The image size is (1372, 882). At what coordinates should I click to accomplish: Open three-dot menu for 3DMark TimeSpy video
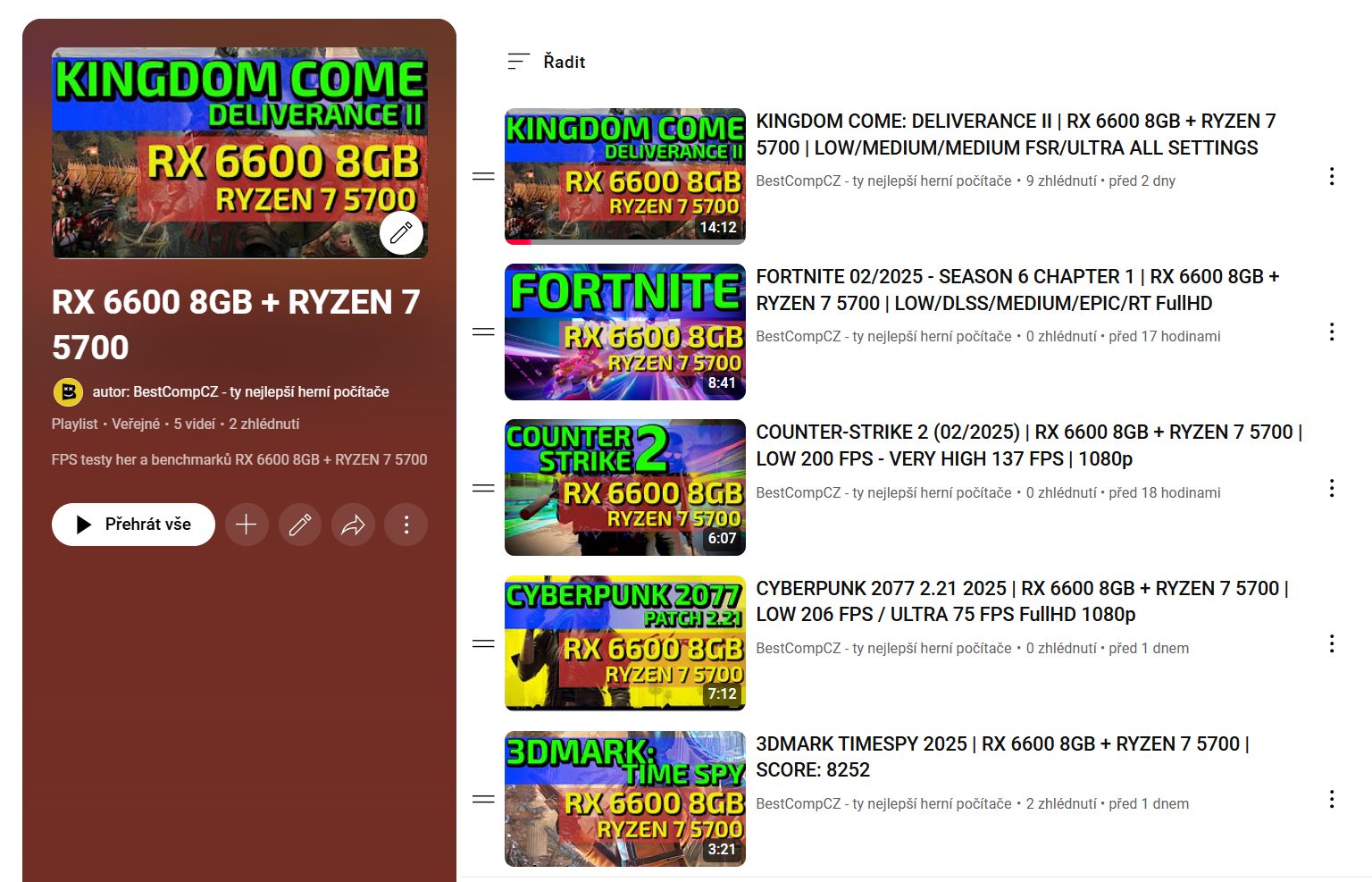(1331, 799)
